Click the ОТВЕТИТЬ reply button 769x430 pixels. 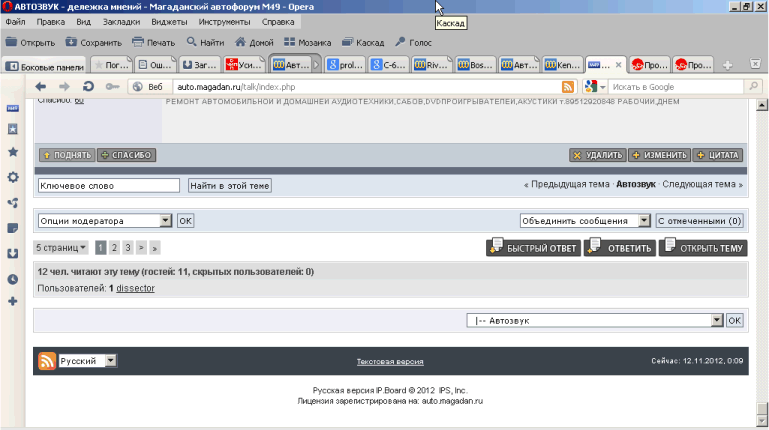(x=620, y=248)
